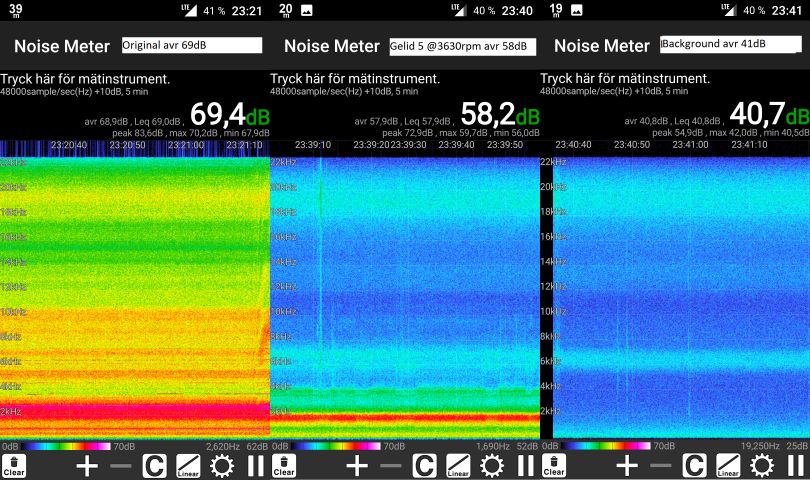Screen dimensions: 810x480
Task: Pause measurement in the Background 41dB panel
Action: [796, 466]
